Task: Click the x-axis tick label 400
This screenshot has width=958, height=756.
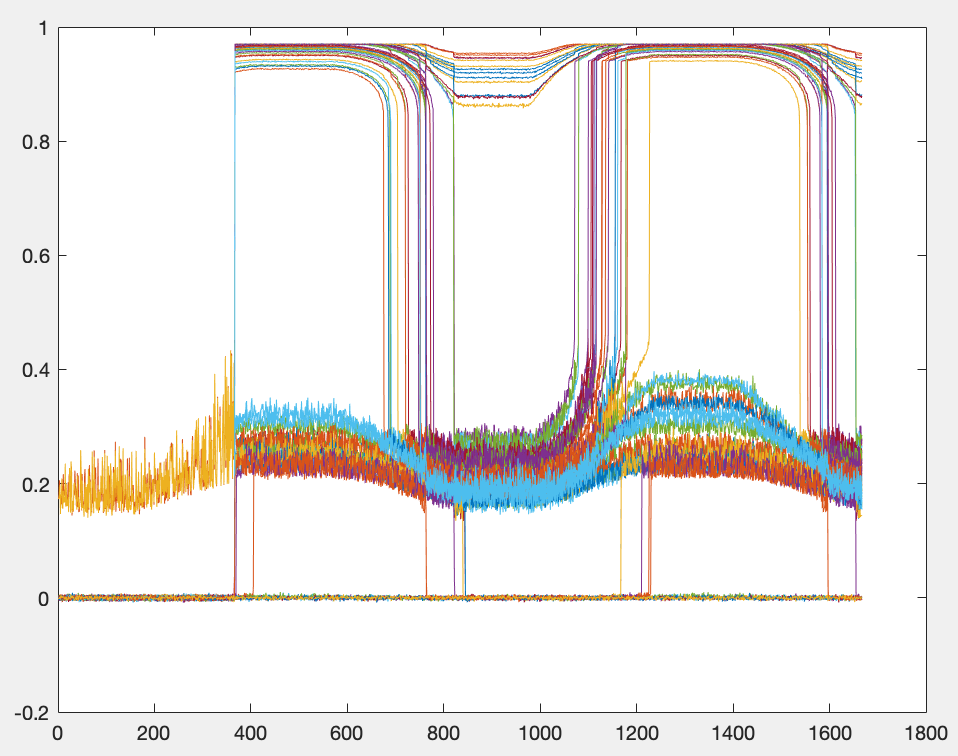Action: tap(250, 733)
